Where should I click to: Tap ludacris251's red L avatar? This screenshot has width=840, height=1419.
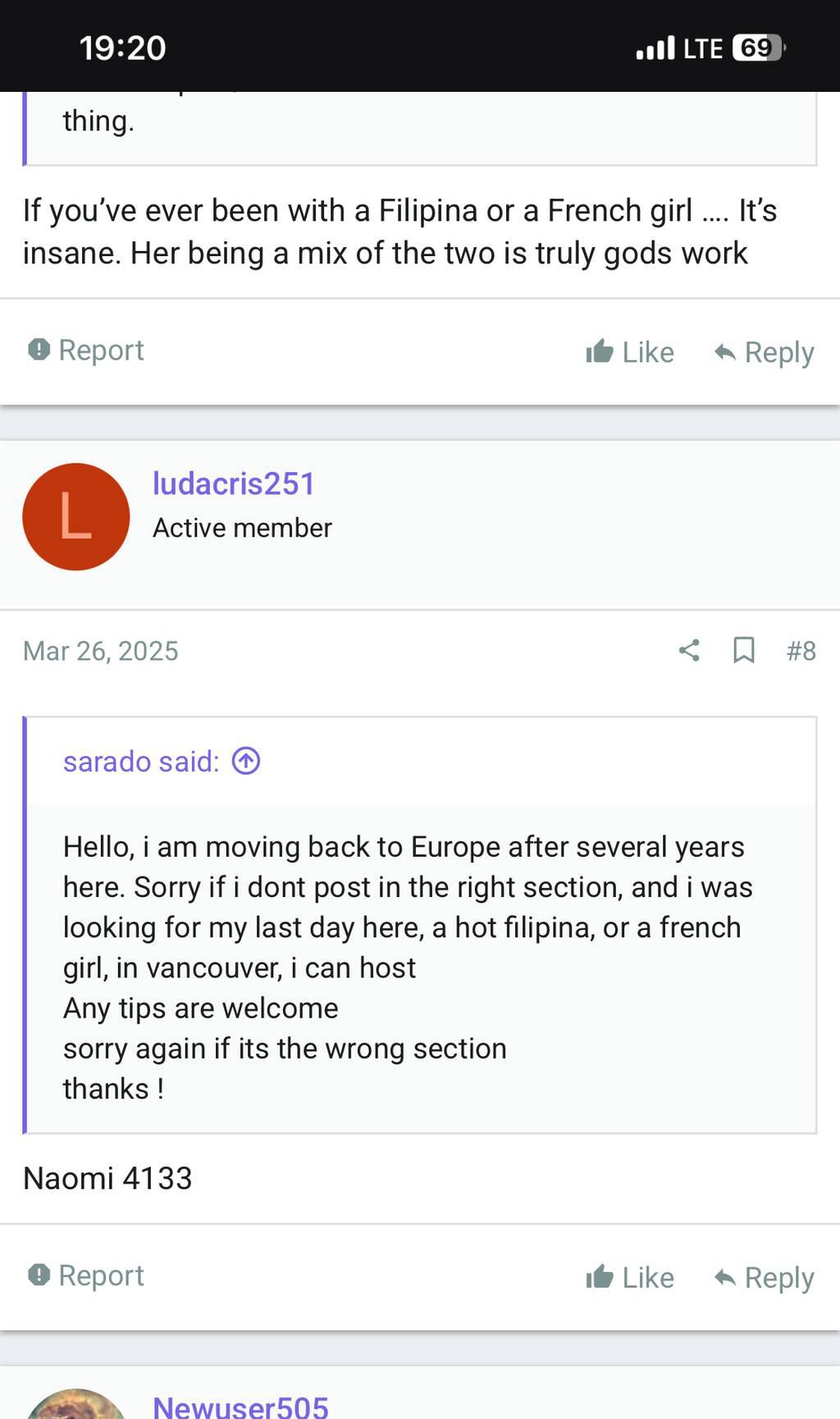[x=76, y=517]
